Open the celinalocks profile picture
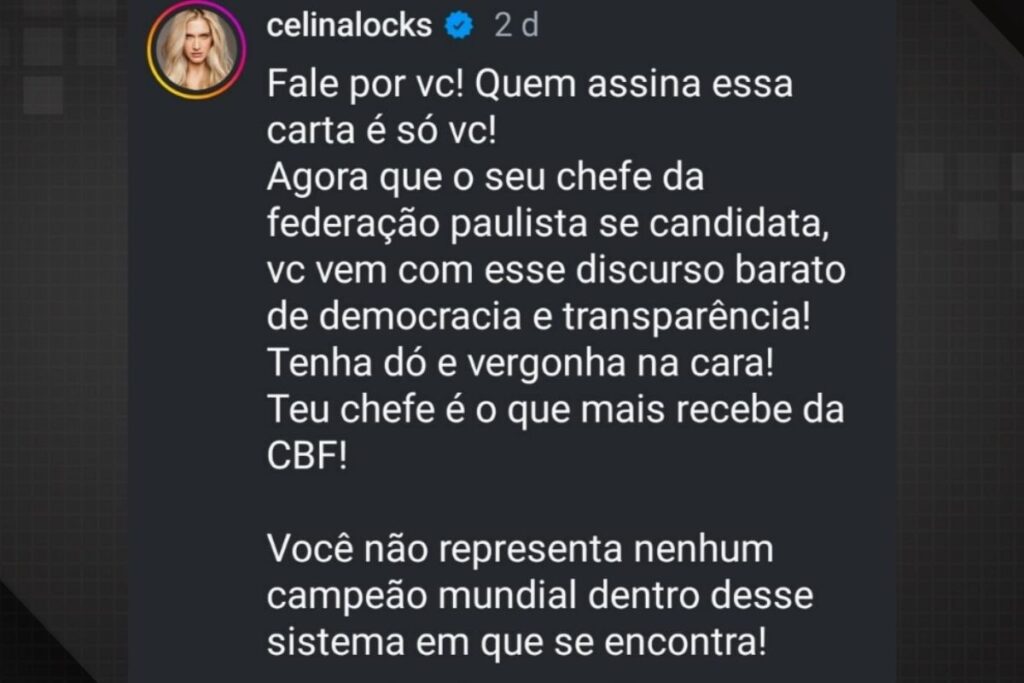 click(x=196, y=49)
